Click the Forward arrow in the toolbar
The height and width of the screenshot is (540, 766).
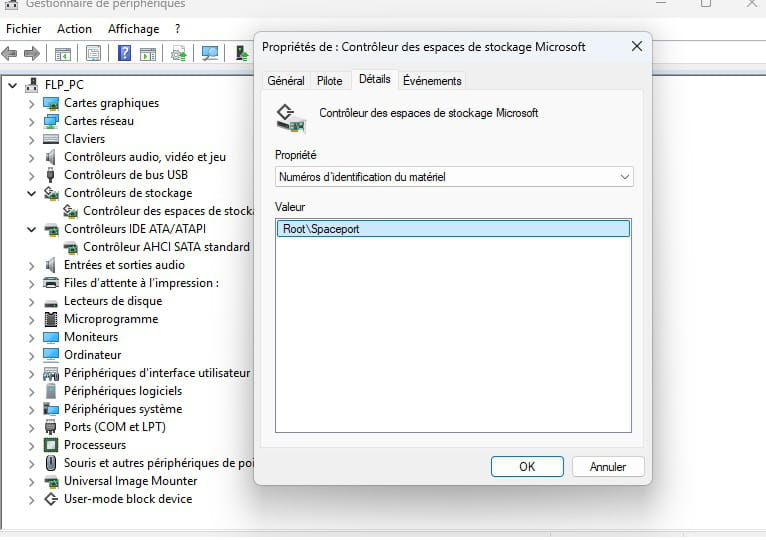click(32, 53)
